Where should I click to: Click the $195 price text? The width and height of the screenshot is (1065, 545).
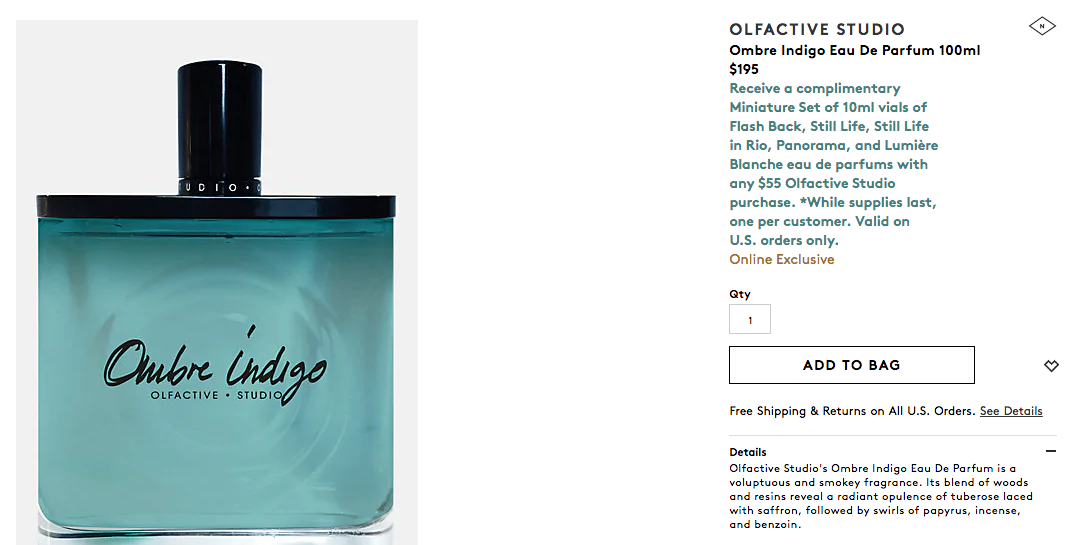coord(744,69)
